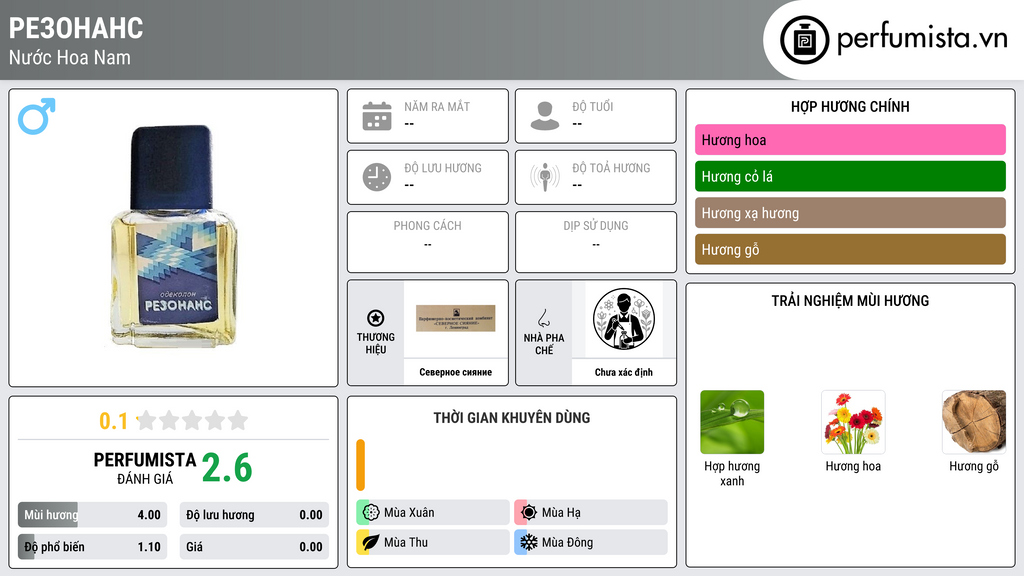Click the five-star rating icons
The height and width of the screenshot is (576, 1024).
(192, 420)
